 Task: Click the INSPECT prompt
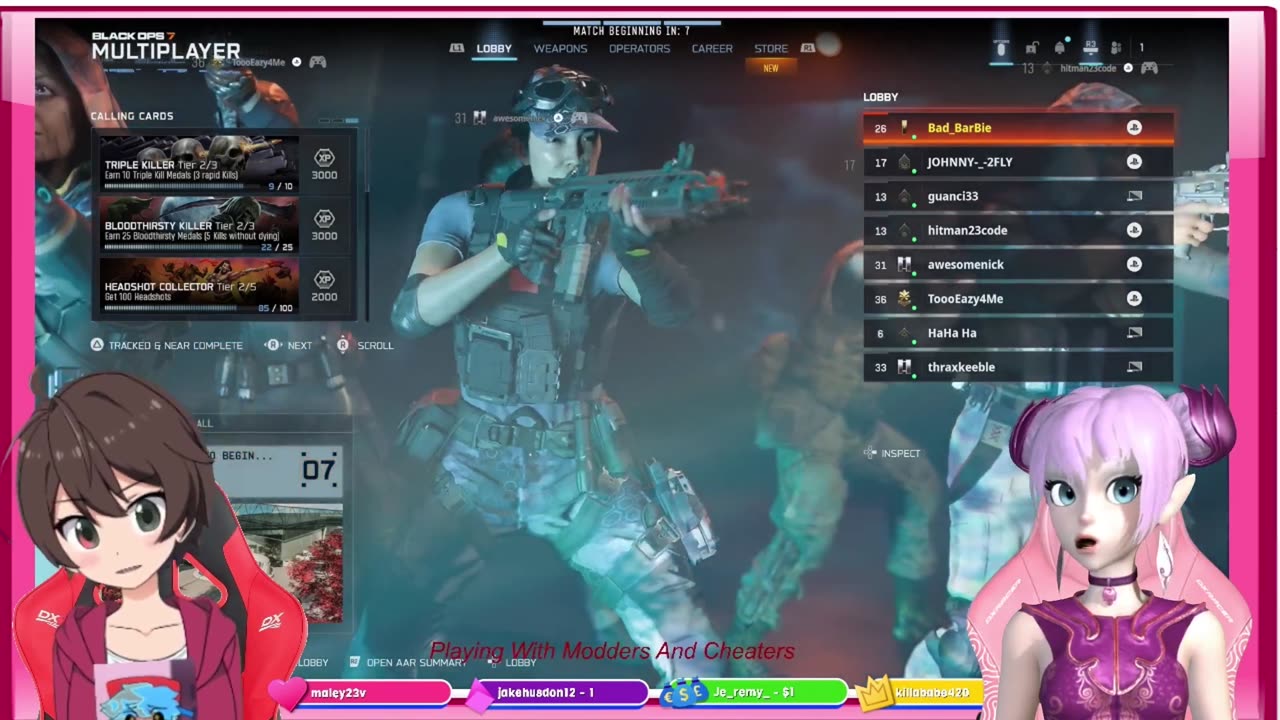pos(892,453)
